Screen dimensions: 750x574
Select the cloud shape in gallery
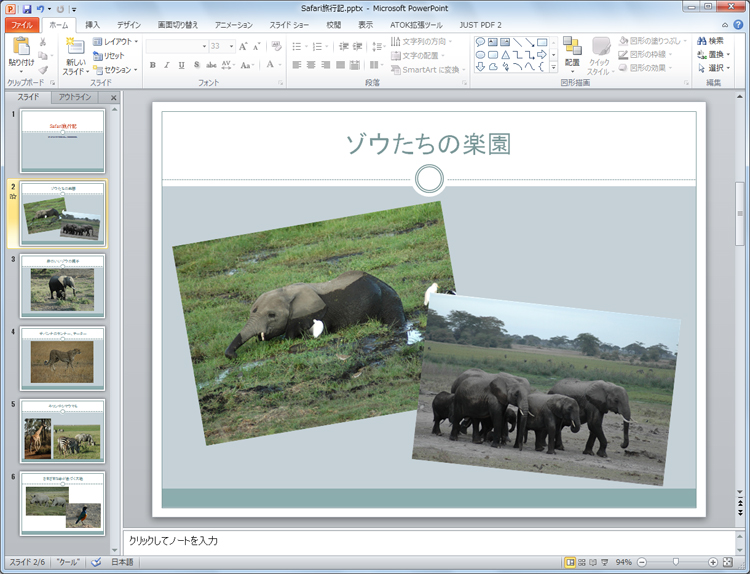pyautogui.click(x=493, y=67)
